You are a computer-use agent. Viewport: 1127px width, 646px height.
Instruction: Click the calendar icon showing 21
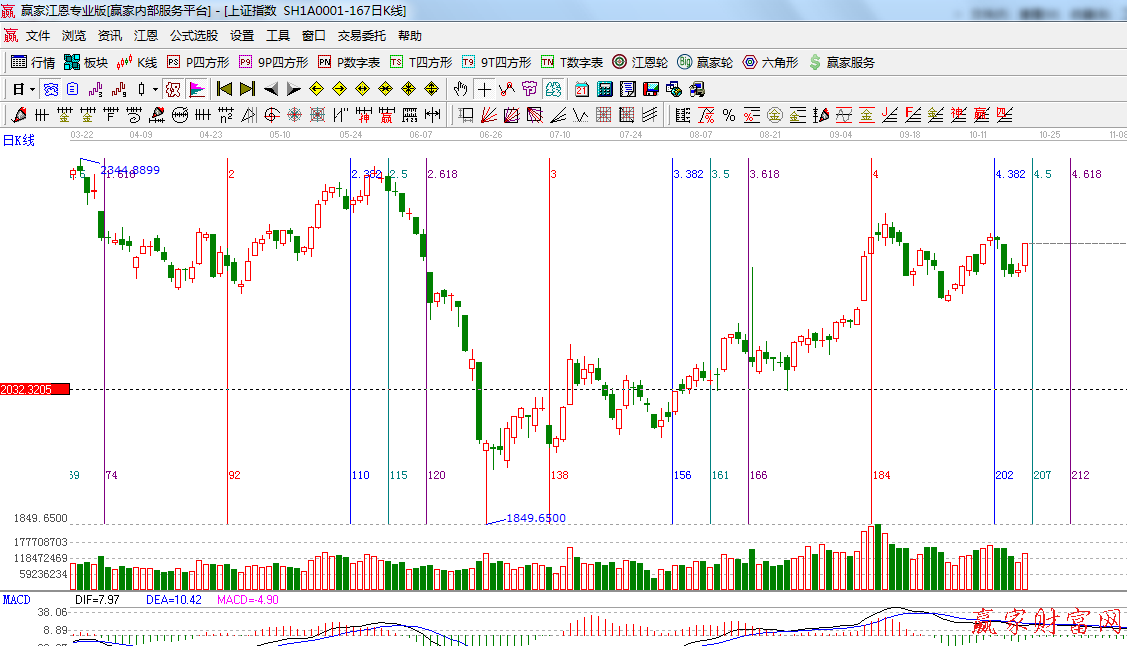pos(581,89)
